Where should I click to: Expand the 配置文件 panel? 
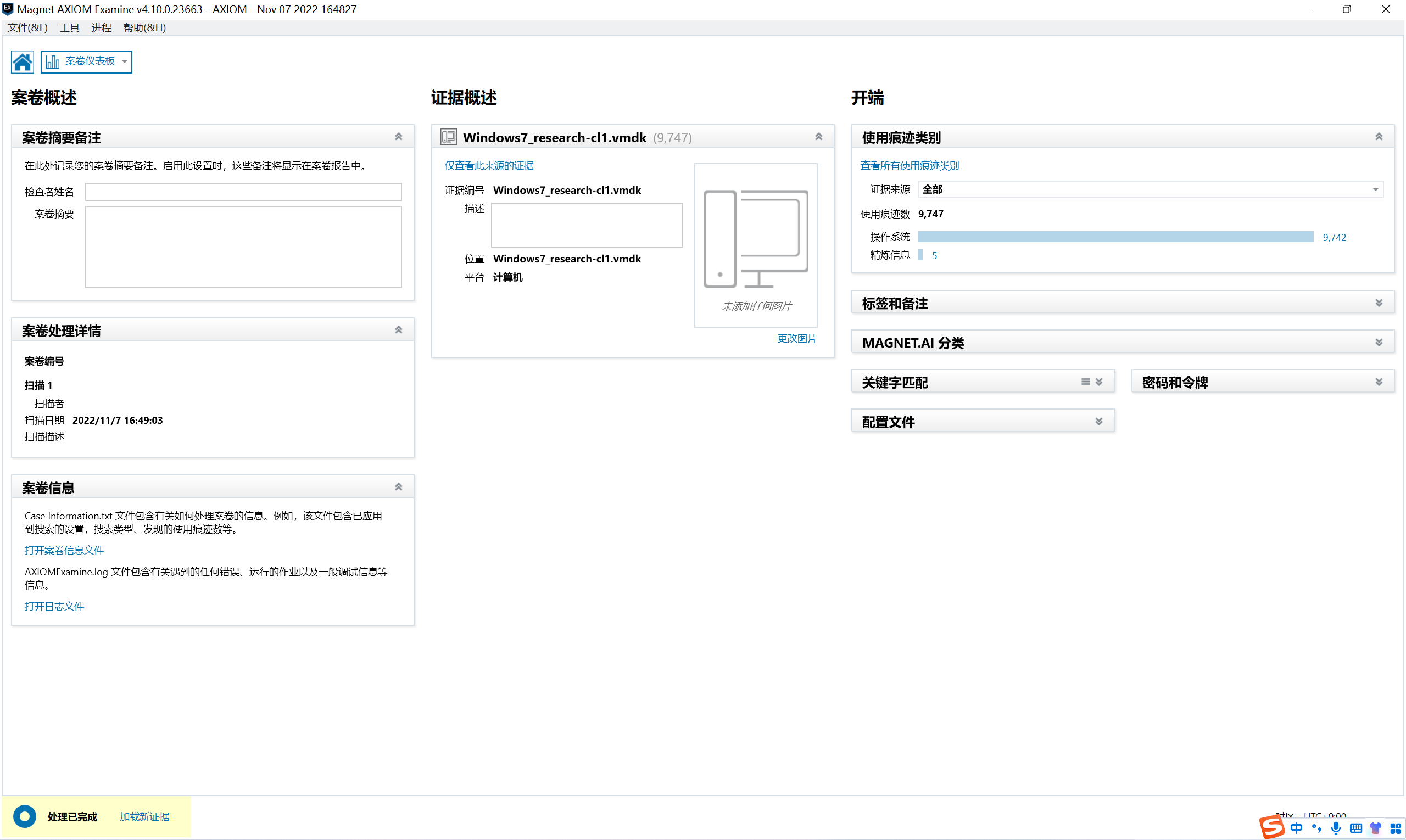[1099, 422]
